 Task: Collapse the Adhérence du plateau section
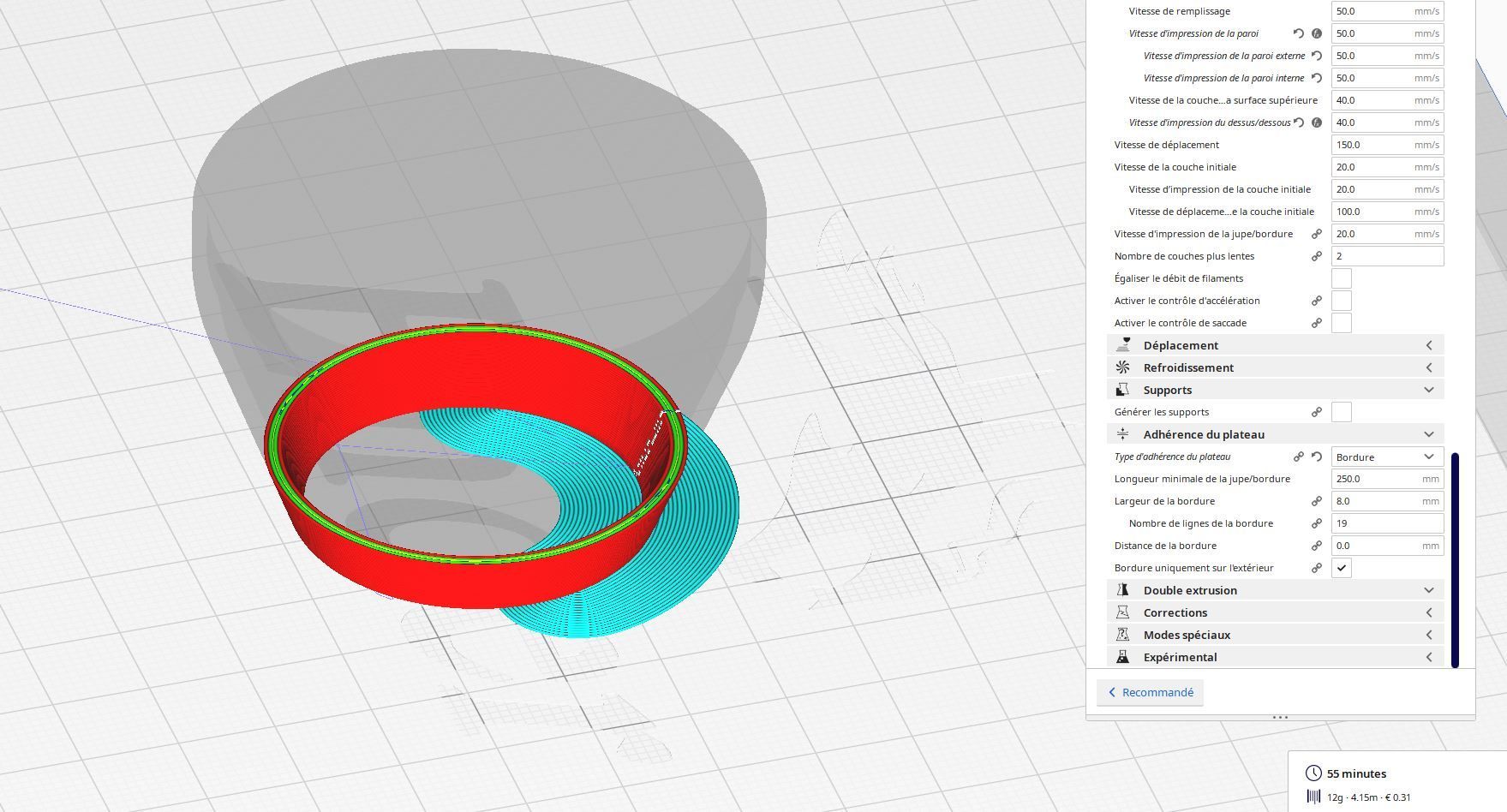click(x=1276, y=434)
